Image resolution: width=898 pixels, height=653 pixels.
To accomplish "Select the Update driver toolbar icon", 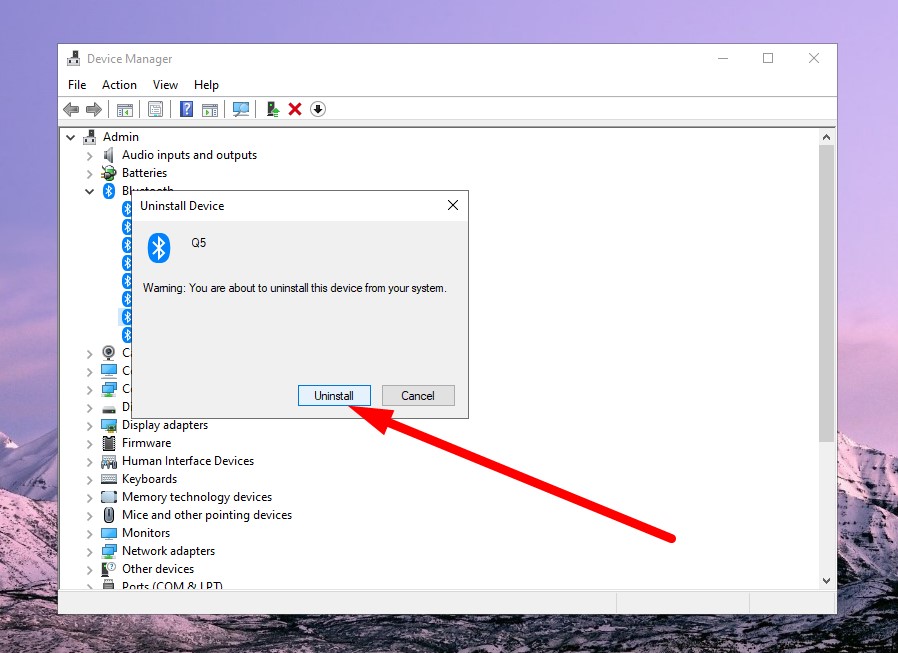I will 272,109.
